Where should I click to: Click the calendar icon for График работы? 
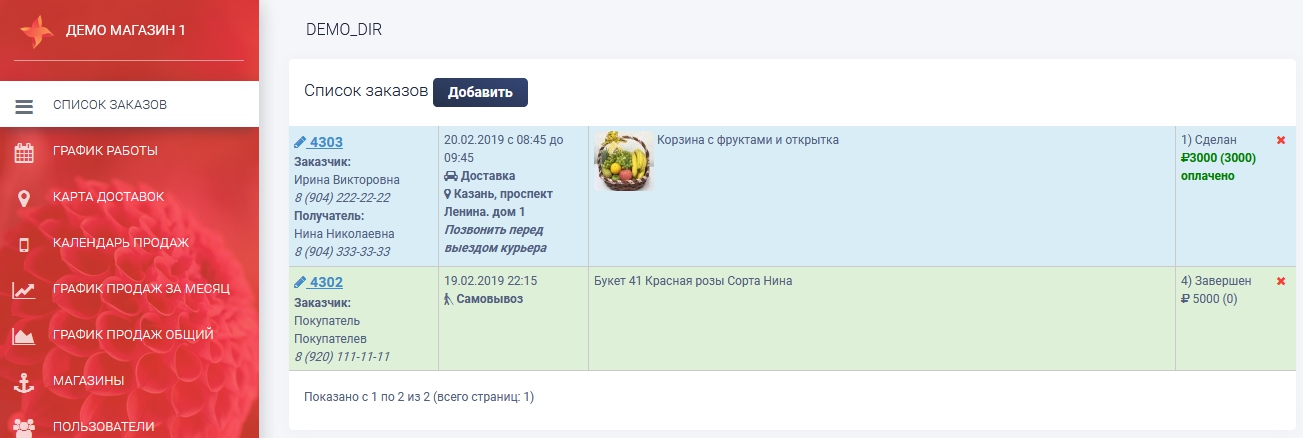coord(24,152)
